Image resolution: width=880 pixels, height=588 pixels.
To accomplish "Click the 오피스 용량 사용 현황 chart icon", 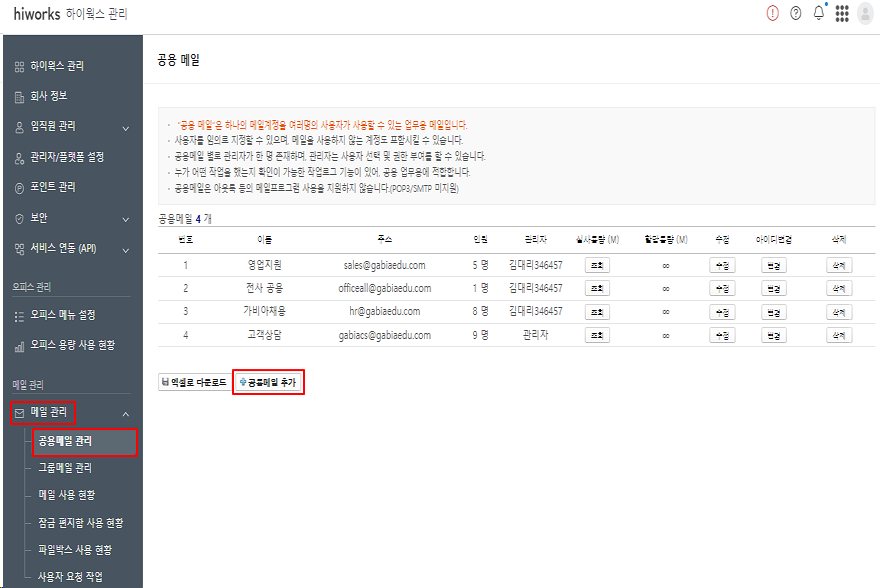I will pos(20,346).
